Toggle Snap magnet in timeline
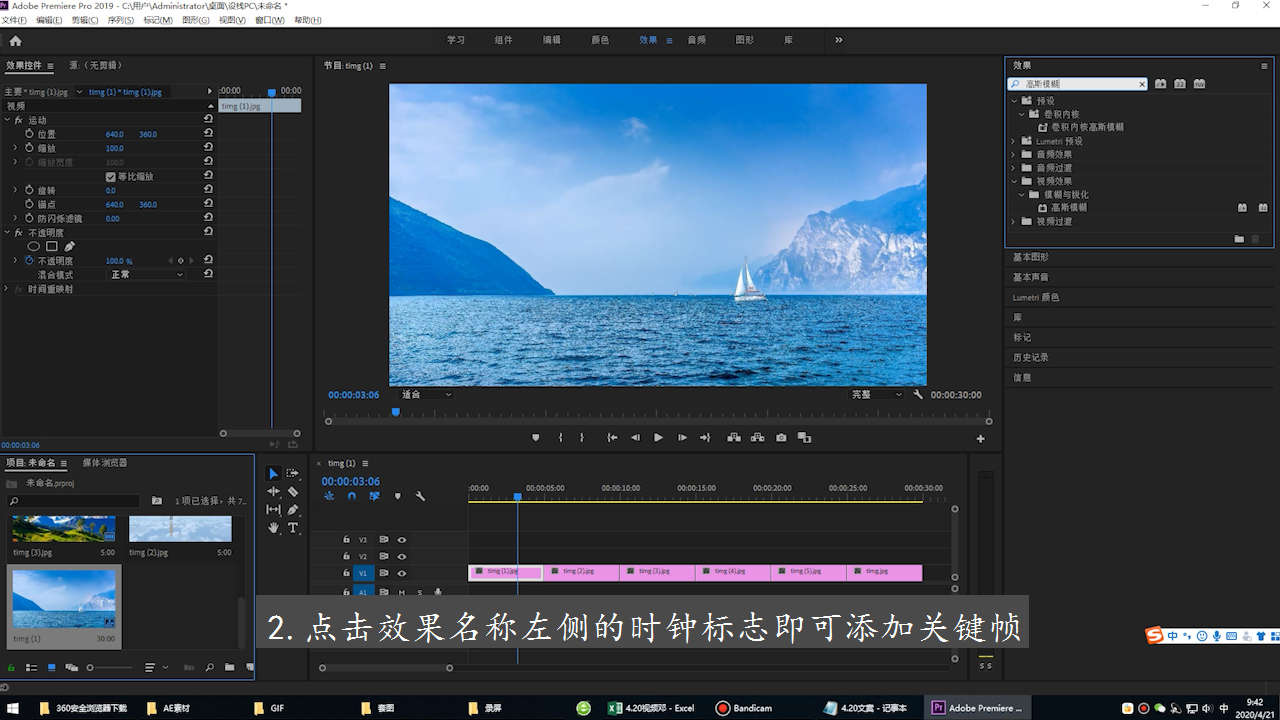The width and height of the screenshot is (1280, 720). click(x=352, y=496)
